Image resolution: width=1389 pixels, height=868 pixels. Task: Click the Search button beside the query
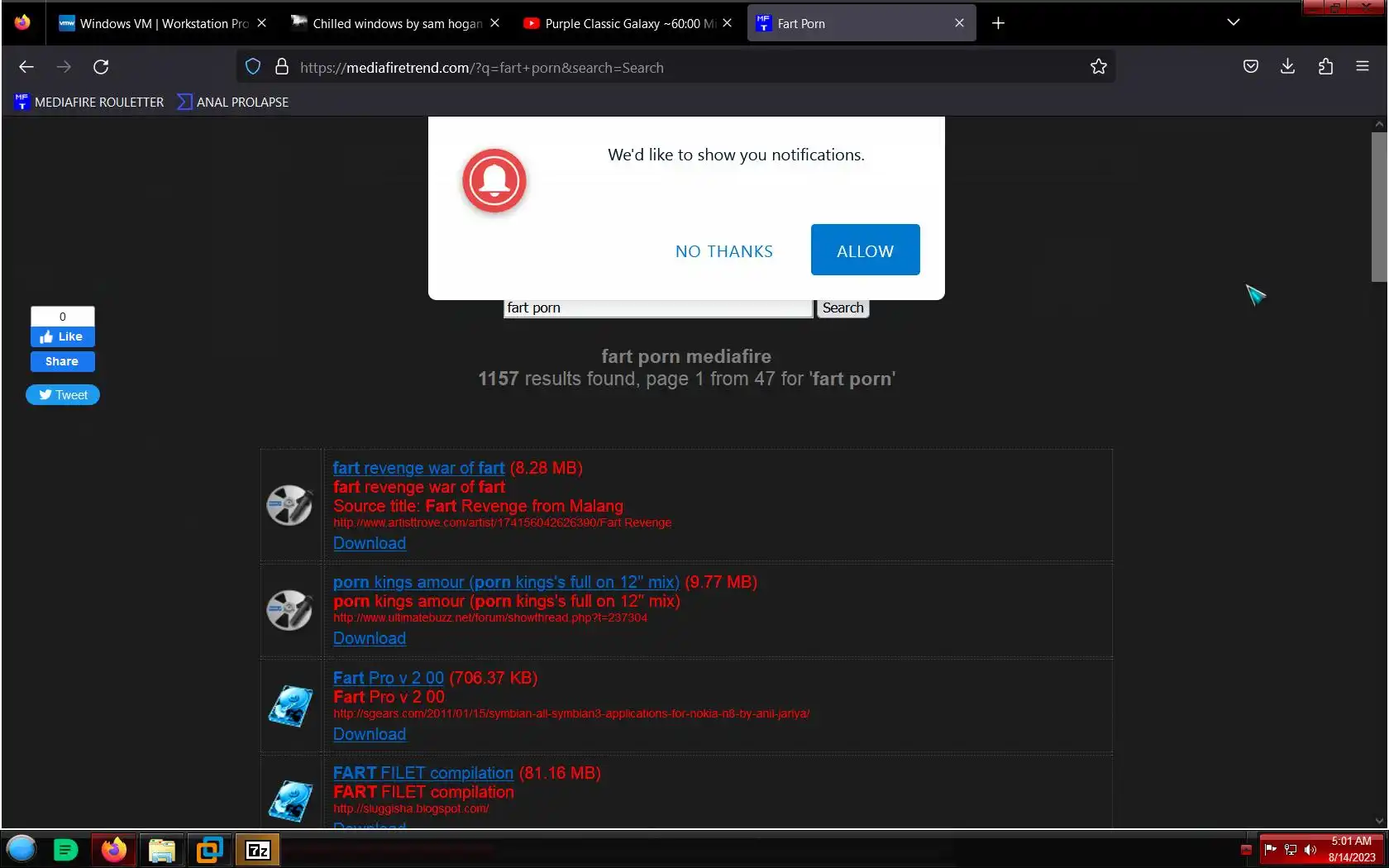click(x=842, y=308)
